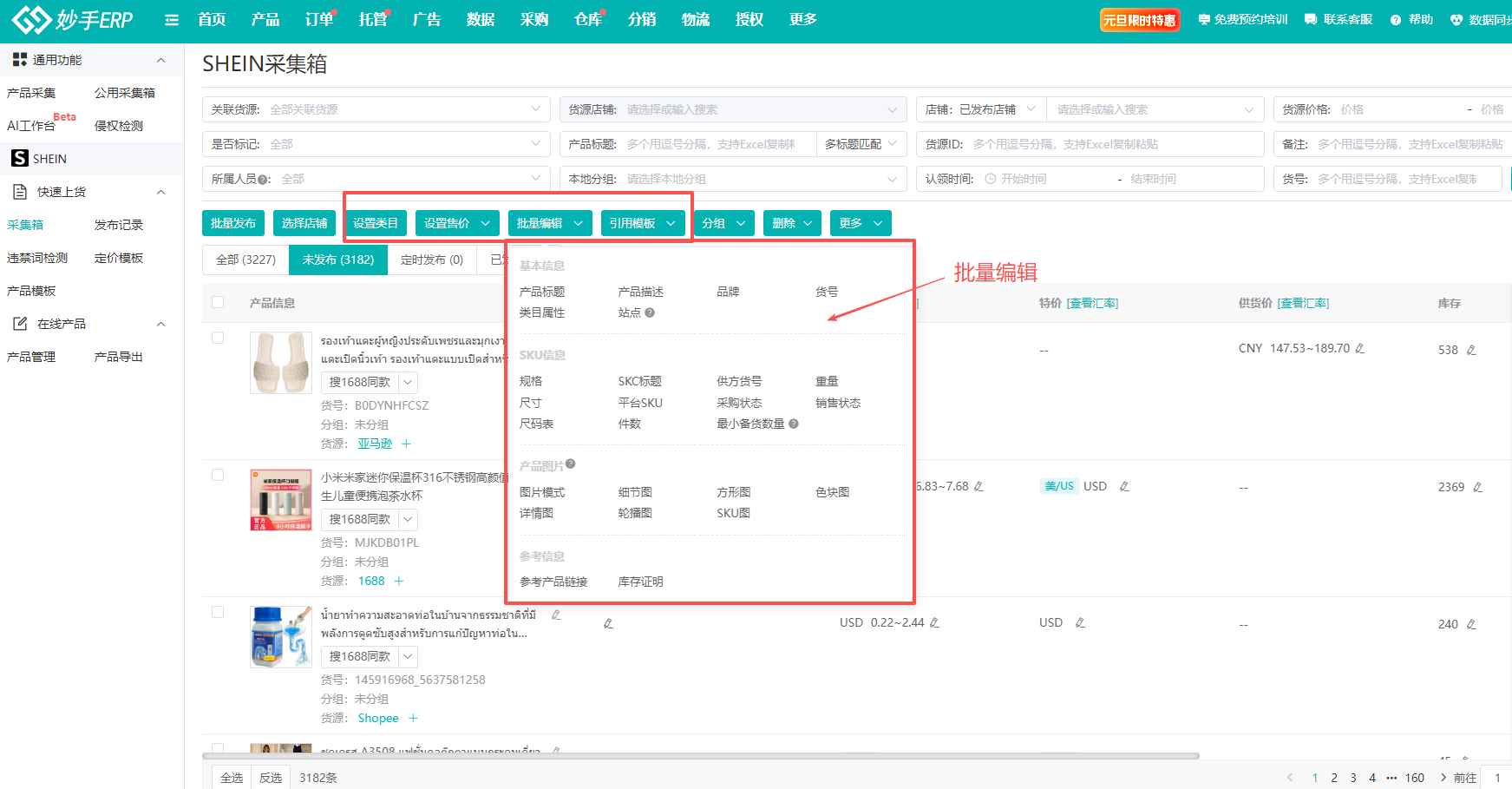Screen dimensions: 1512x789
Task: Click the hamburger menu icon beside the logo
Action: coord(172,20)
